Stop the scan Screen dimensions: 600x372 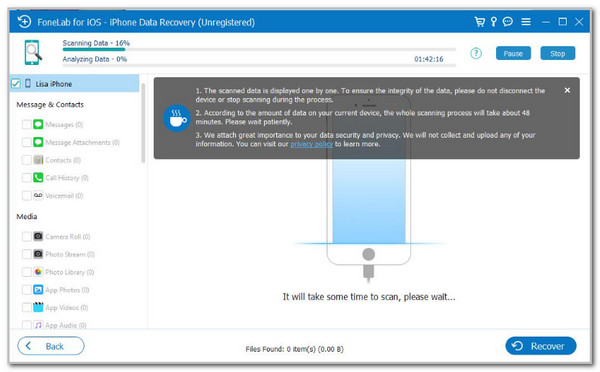558,53
